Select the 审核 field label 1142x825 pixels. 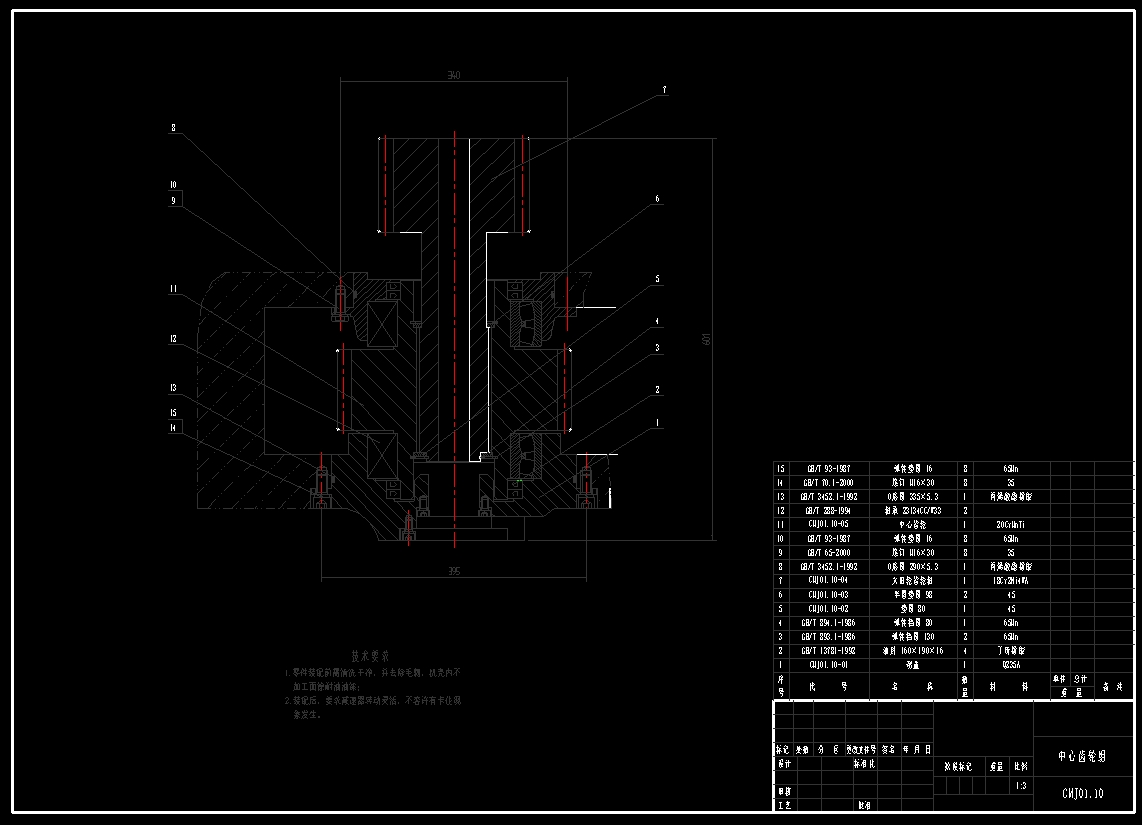[784, 792]
